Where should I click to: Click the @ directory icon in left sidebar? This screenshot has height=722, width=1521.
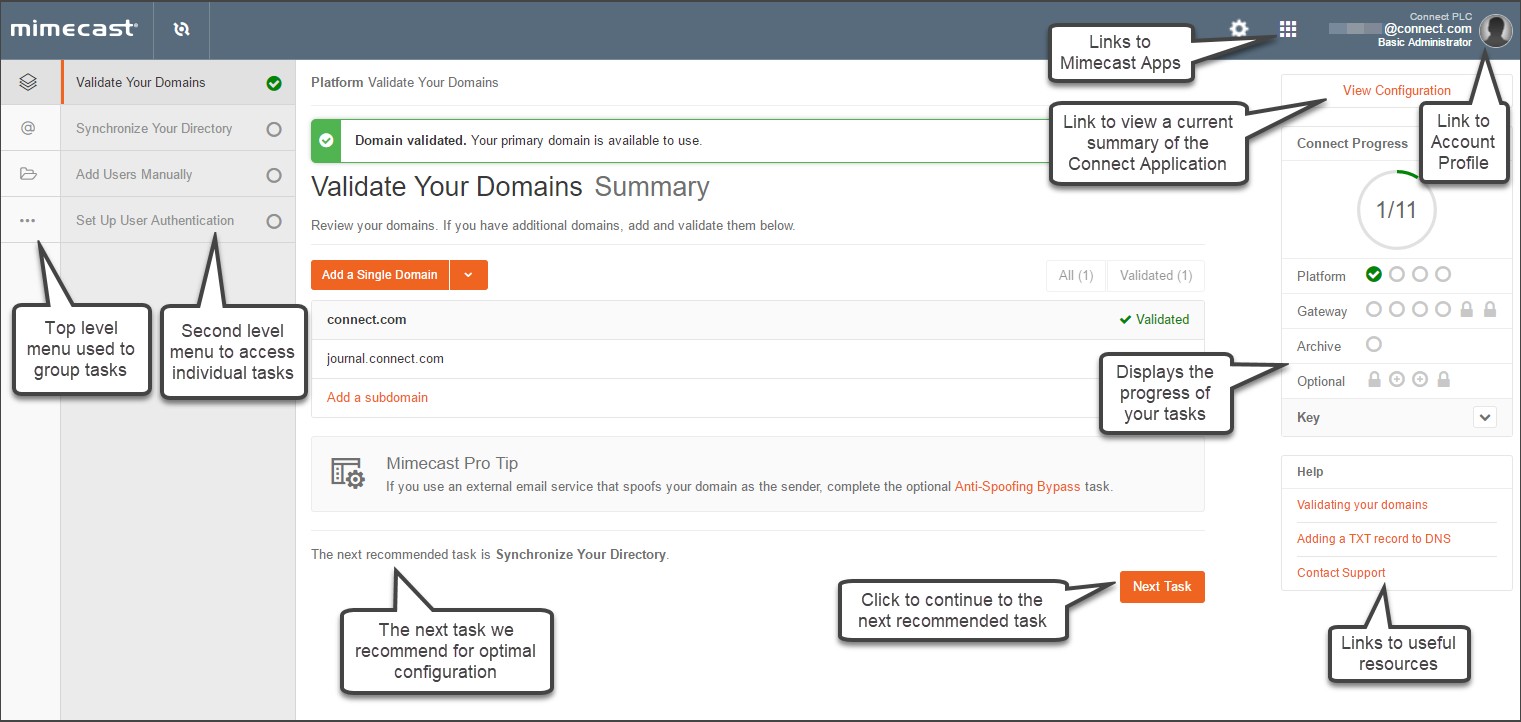click(30, 128)
